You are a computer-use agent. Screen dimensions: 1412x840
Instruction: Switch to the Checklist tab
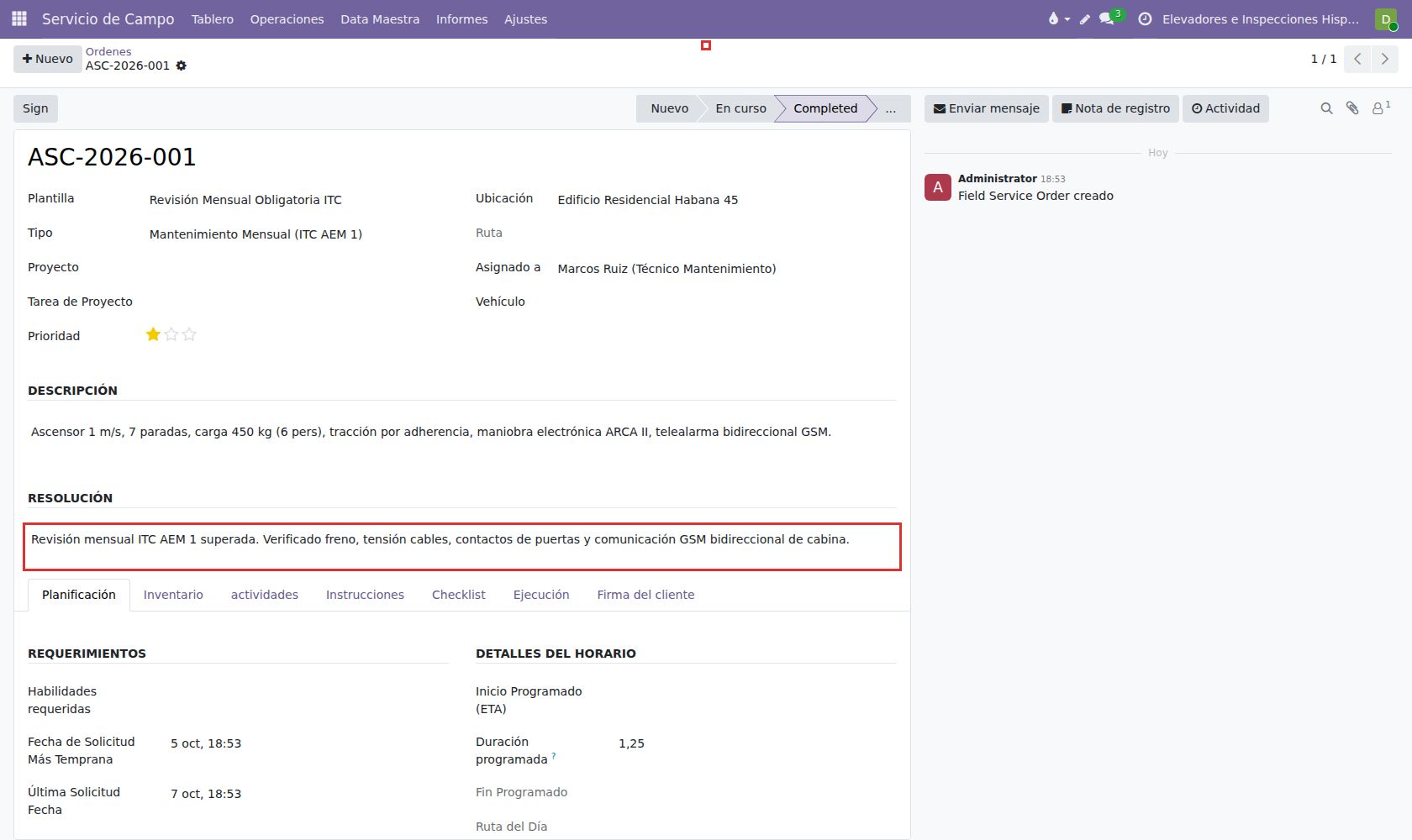[x=458, y=595]
